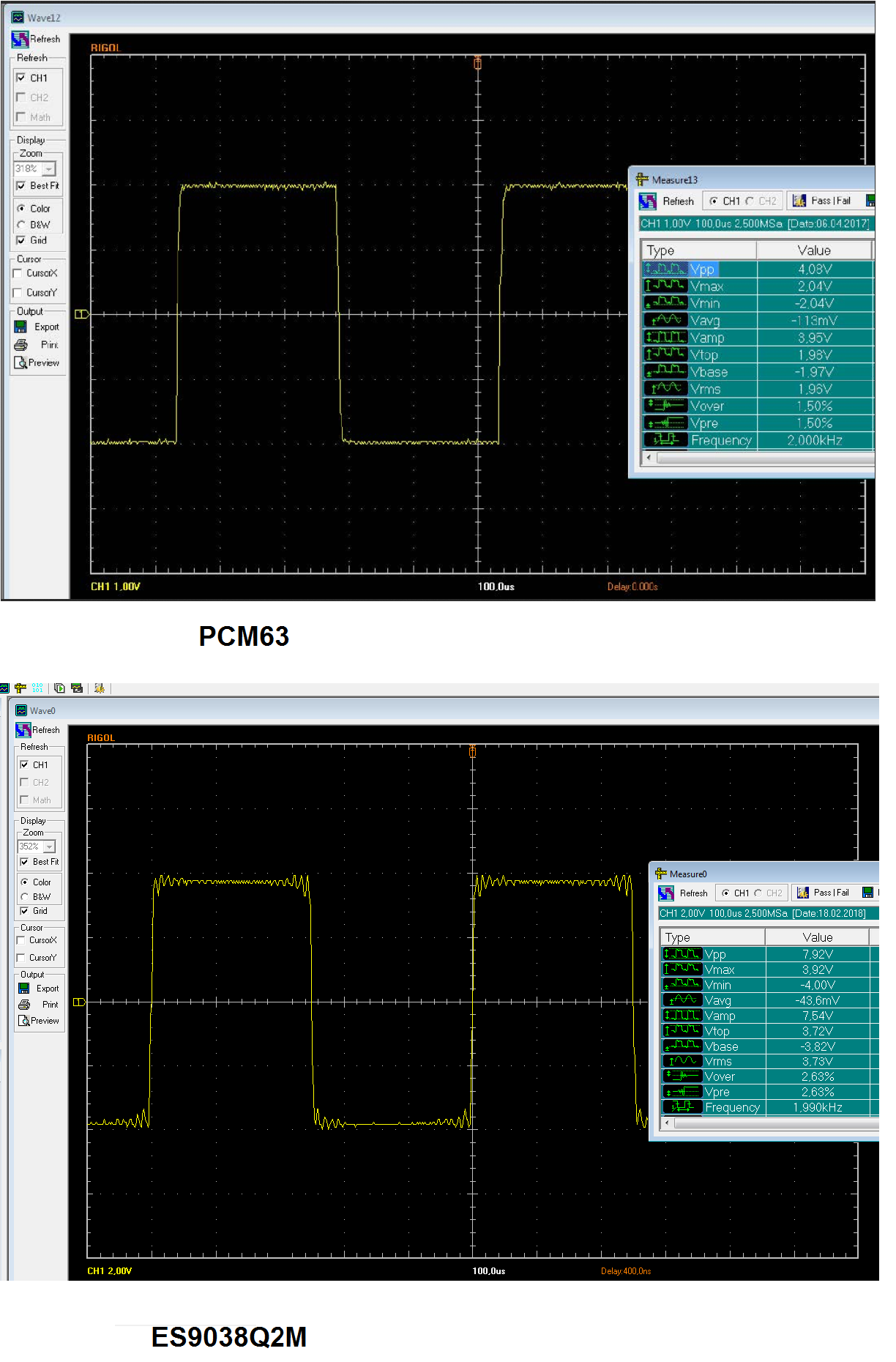Toggle Best Fit checkbox in Wave12

pos(21,186)
